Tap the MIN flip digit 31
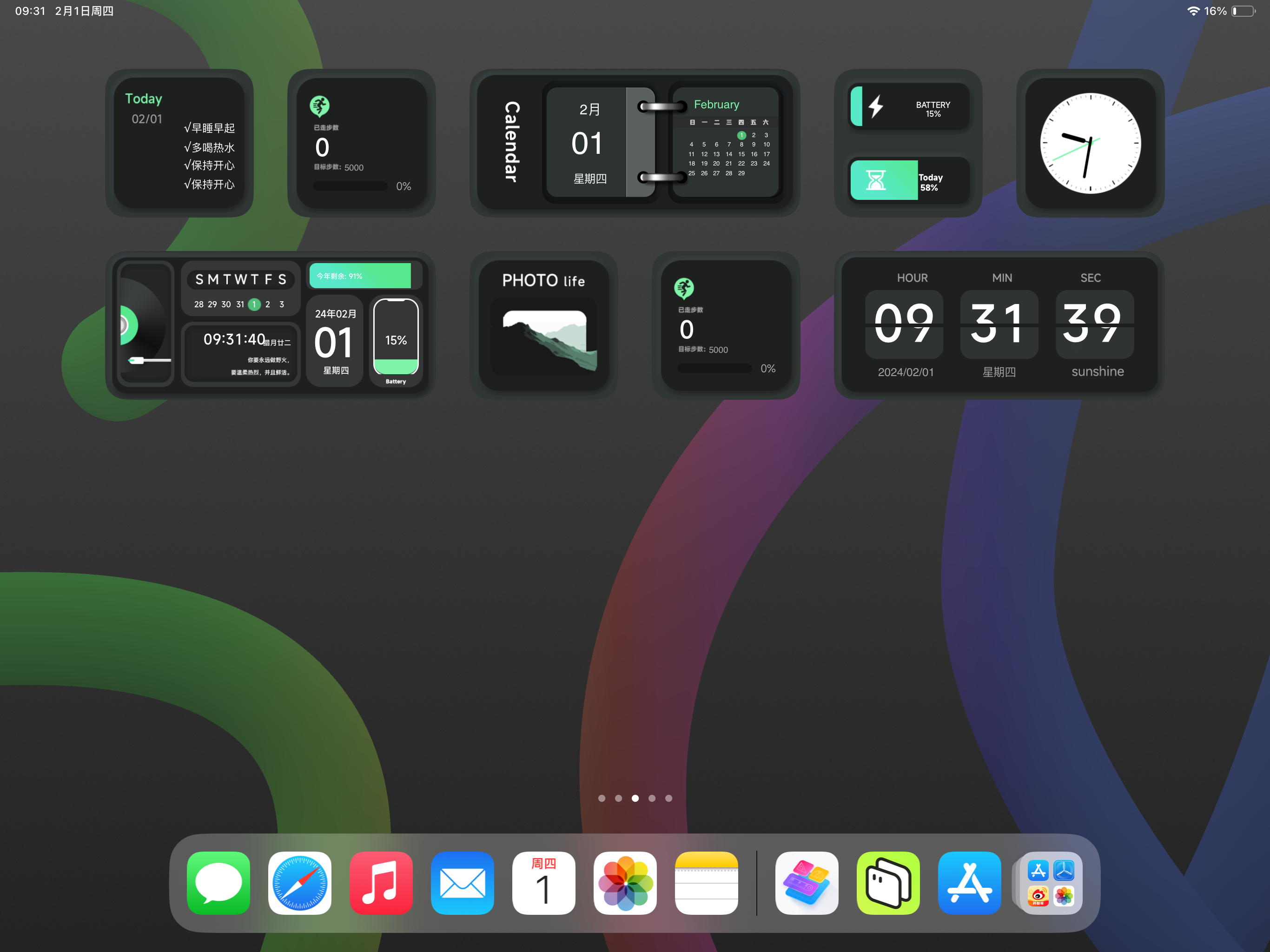The image size is (1270, 952). 999,324
